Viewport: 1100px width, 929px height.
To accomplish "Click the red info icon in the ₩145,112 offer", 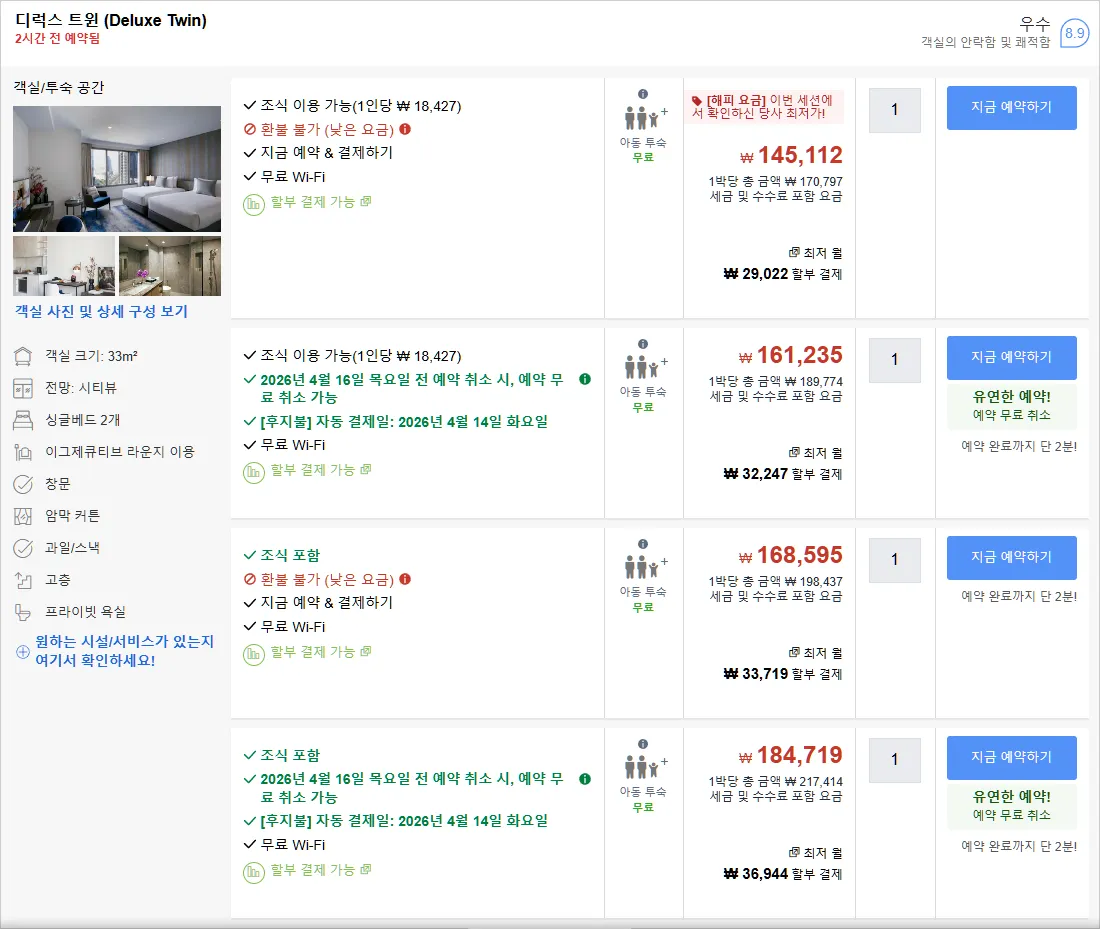I will (x=405, y=129).
